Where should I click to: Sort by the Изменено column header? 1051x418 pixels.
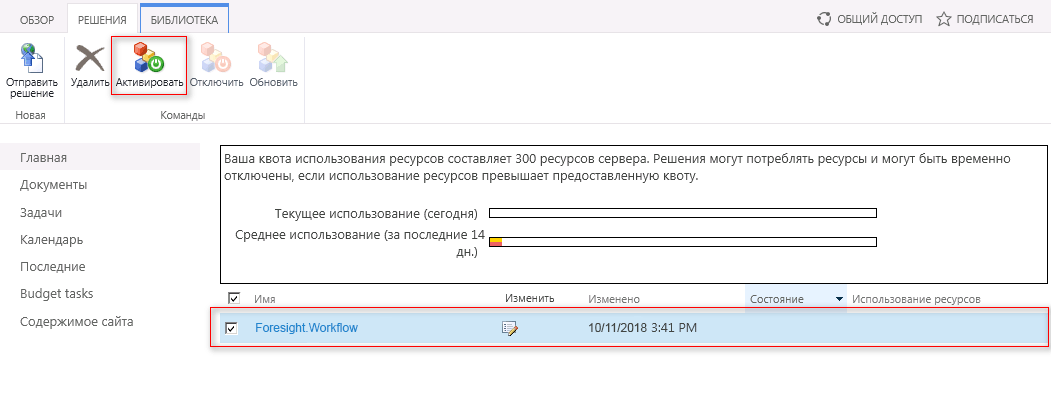coord(614,299)
